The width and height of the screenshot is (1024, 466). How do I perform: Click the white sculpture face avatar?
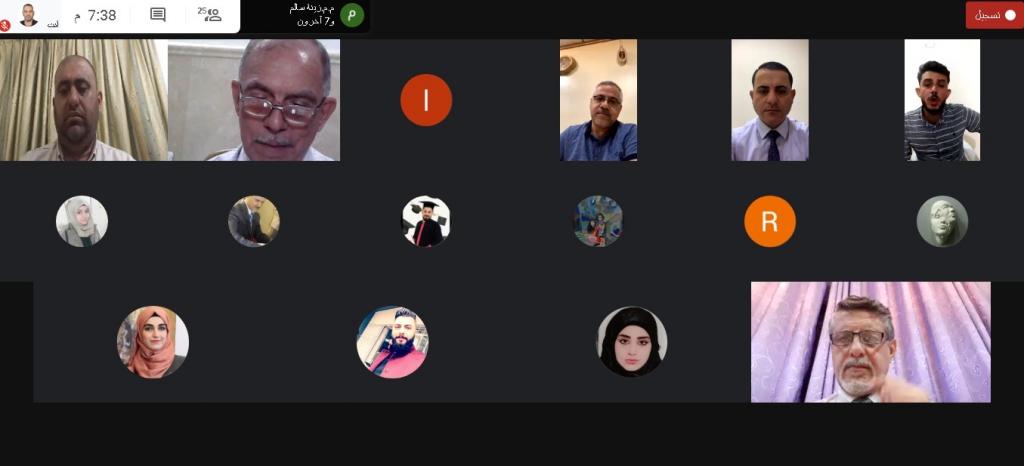pyautogui.click(x=942, y=221)
